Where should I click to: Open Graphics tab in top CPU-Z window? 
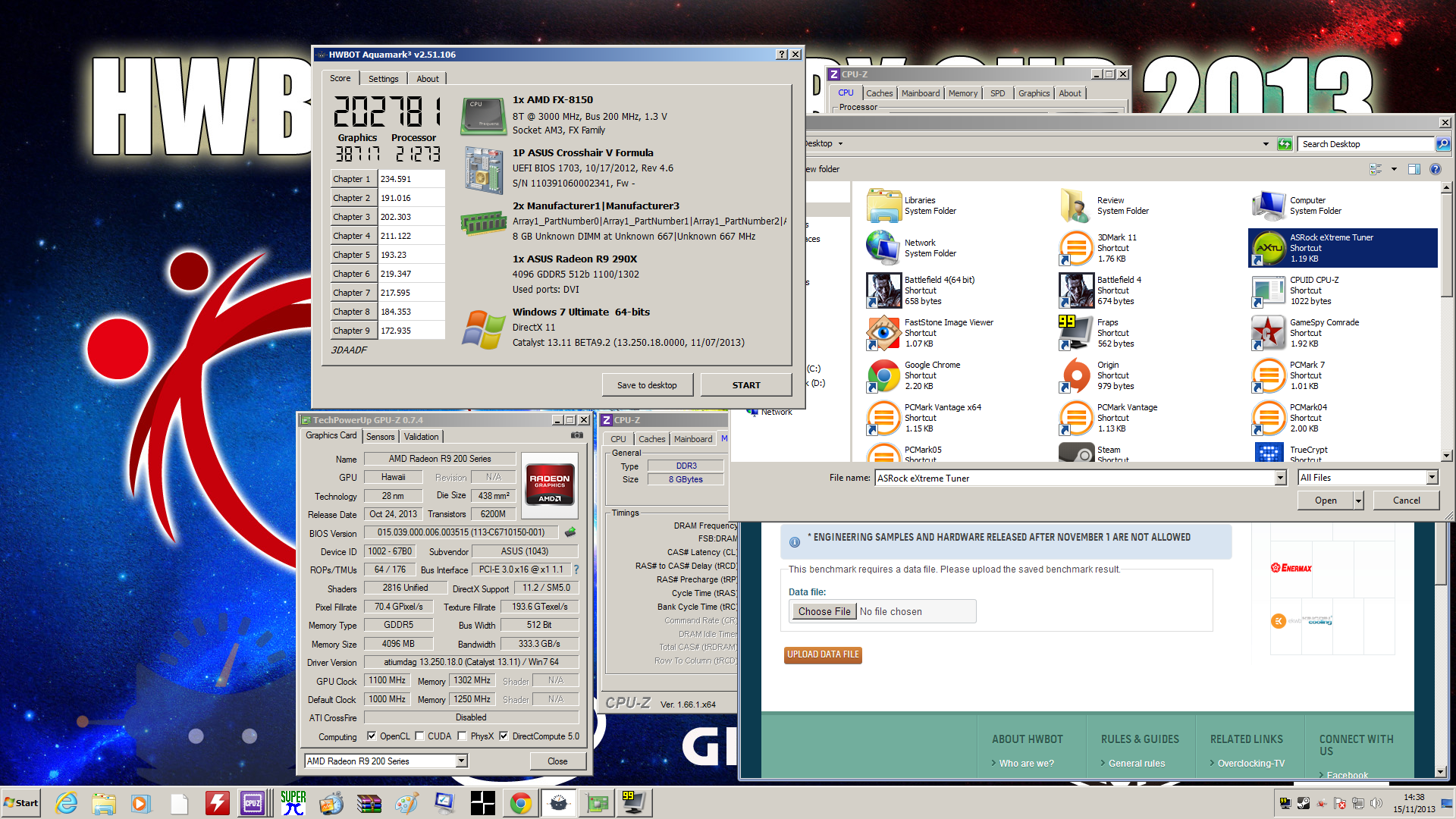[x=1034, y=93]
